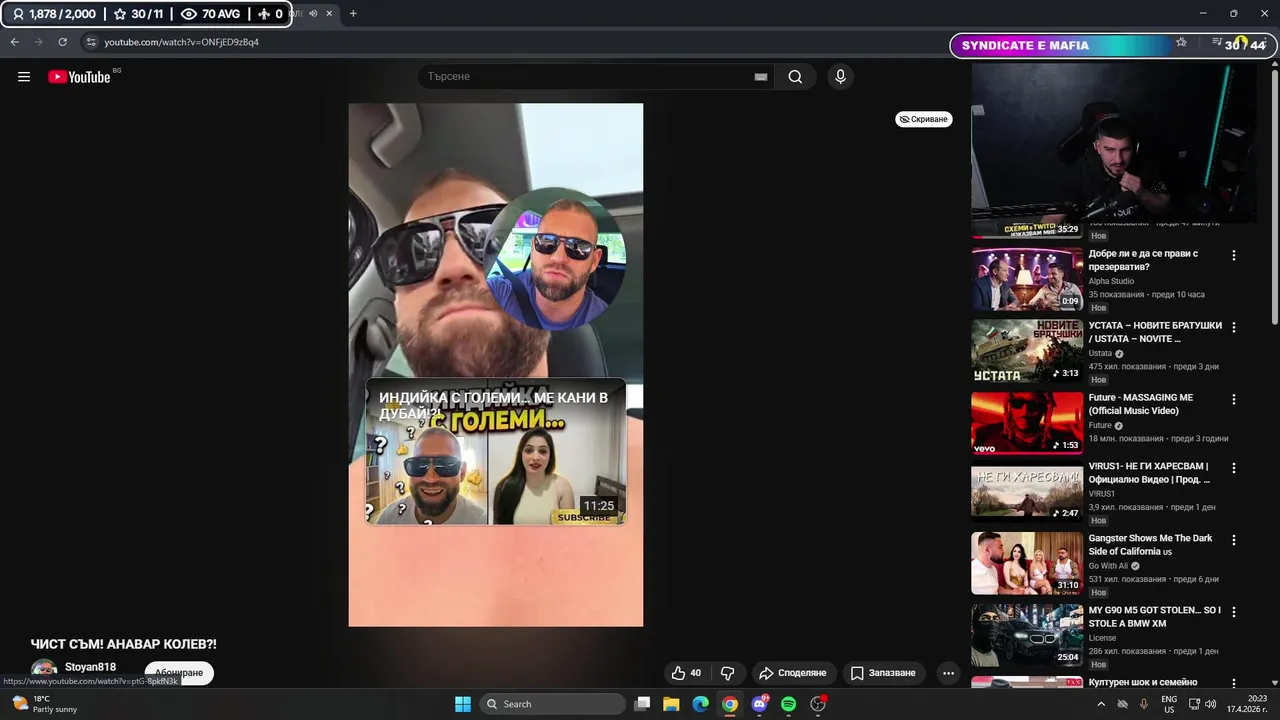Open the Stoyan818 channel name link
1280x720 pixels.
90,667
